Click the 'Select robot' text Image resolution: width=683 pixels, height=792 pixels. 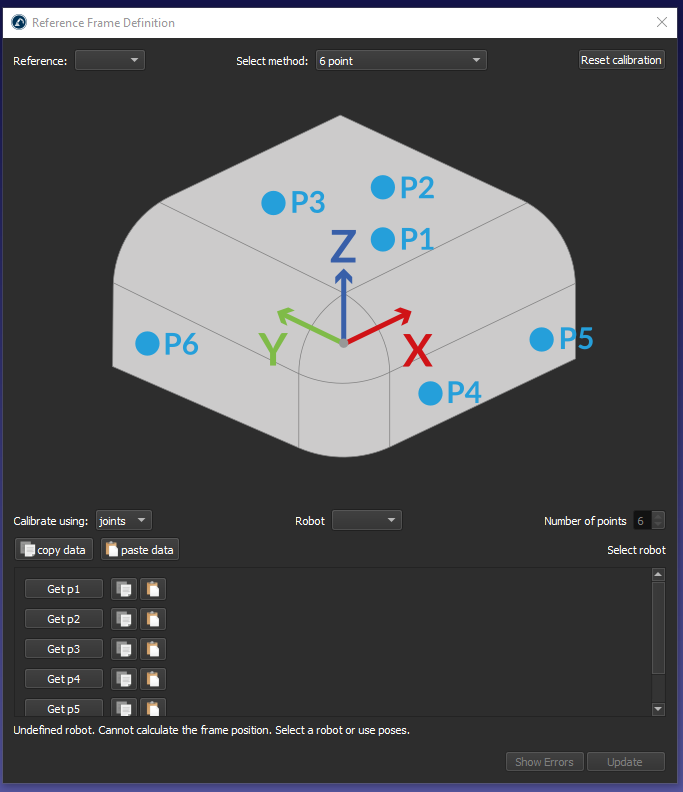point(637,550)
